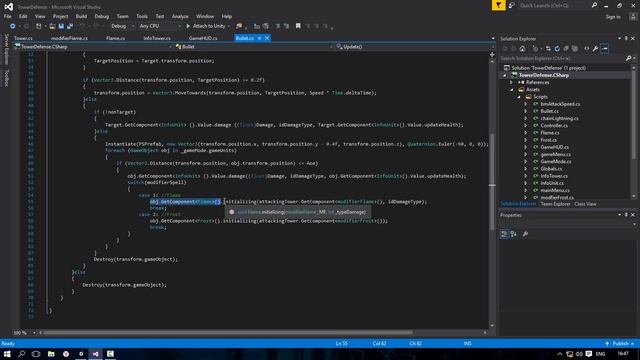Click Task View icon in taskbar

pyautogui.click(x=36, y=354)
